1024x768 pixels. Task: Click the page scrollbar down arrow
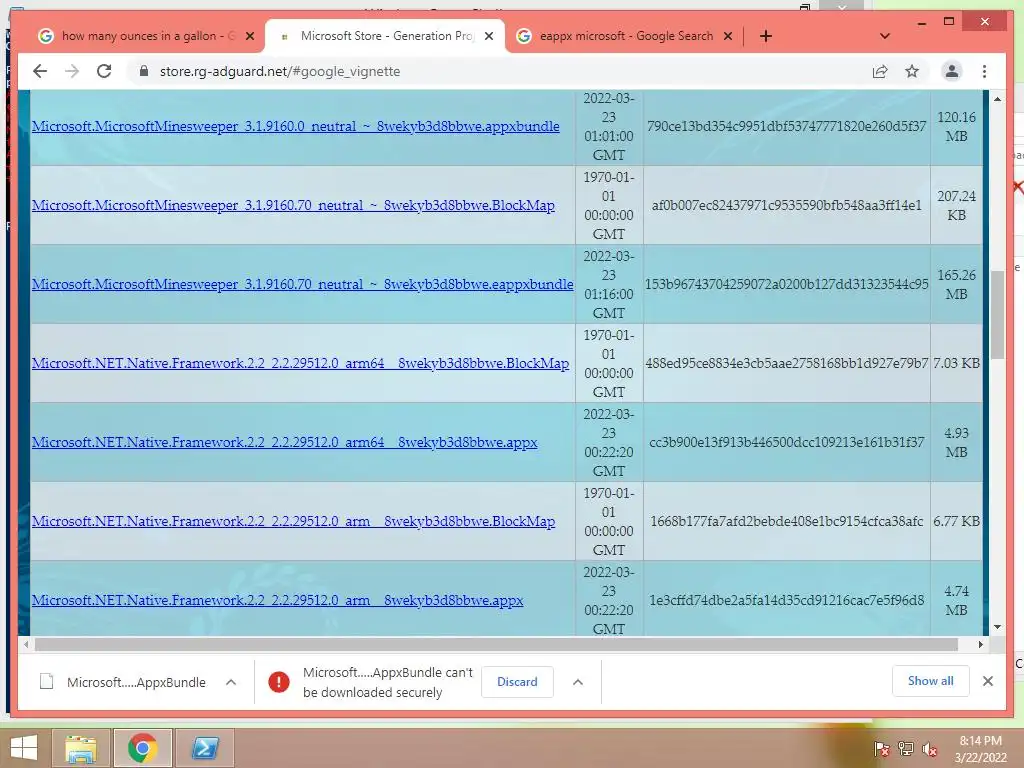tap(997, 627)
